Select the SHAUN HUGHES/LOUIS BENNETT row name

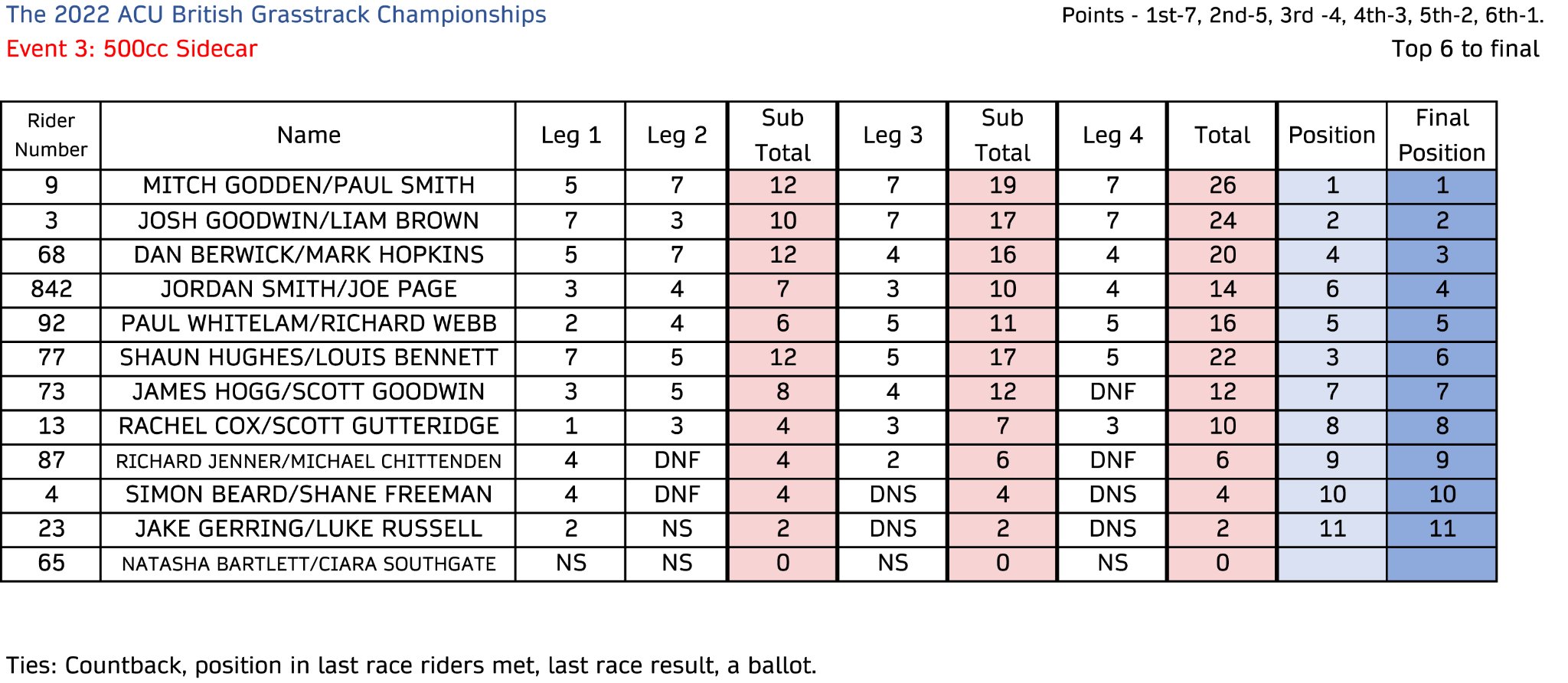point(308,358)
